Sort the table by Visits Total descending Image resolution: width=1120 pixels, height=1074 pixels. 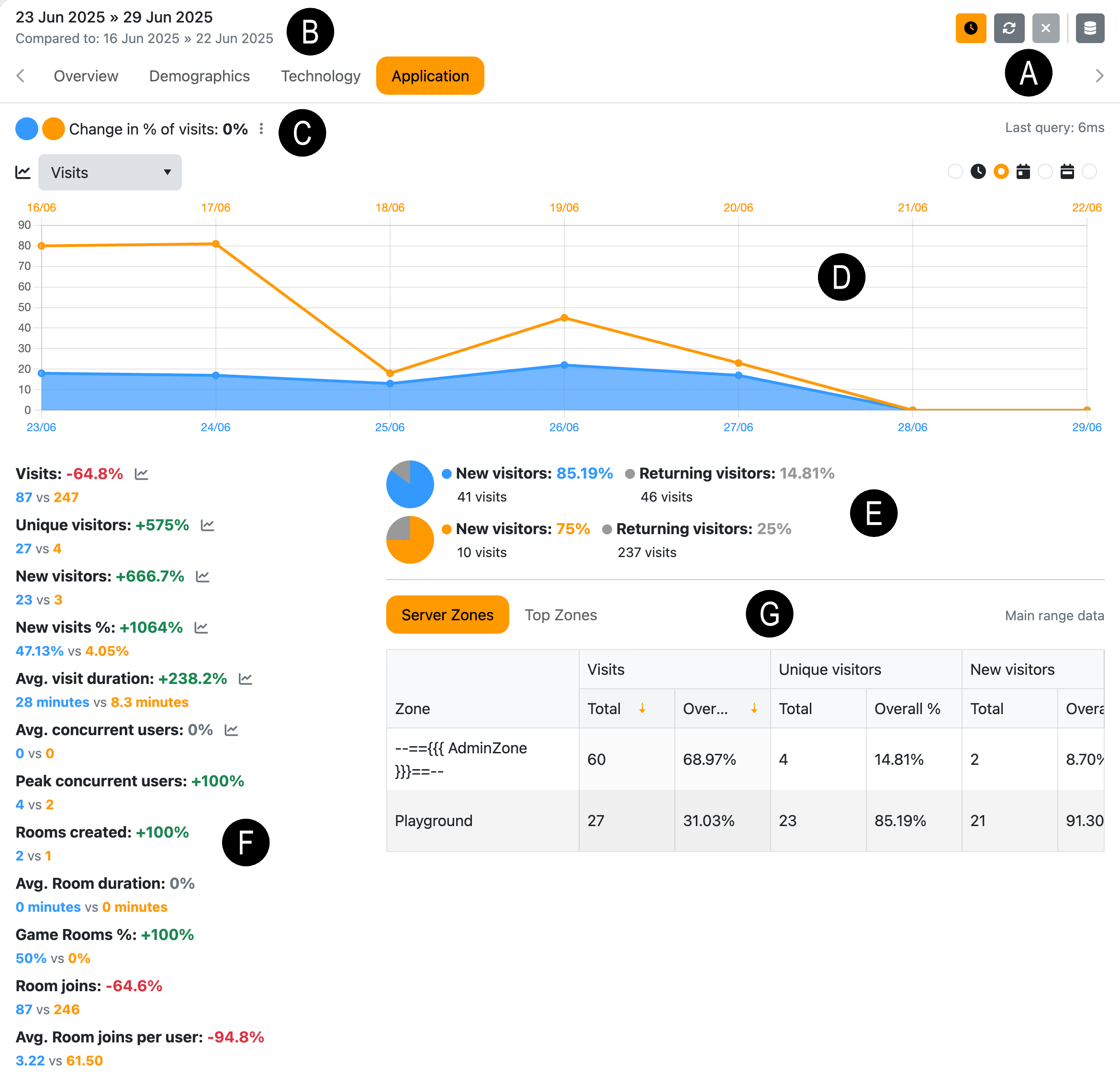[642, 708]
